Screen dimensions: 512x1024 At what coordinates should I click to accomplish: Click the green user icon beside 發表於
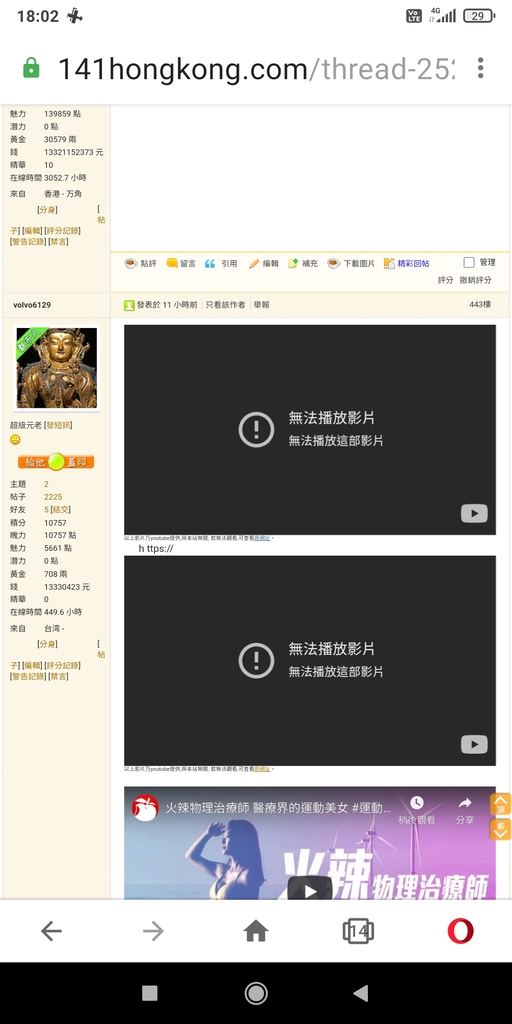[129, 305]
